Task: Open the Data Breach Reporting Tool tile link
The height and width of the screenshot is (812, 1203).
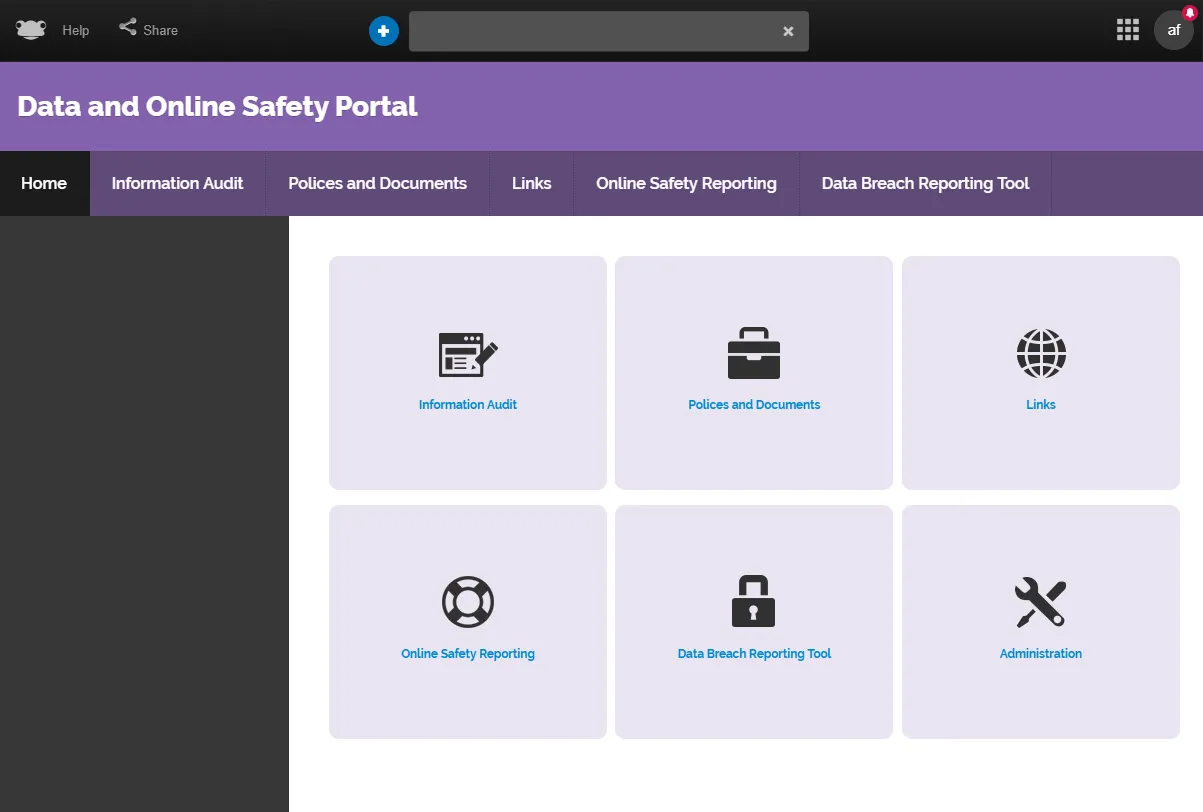Action: coord(754,654)
